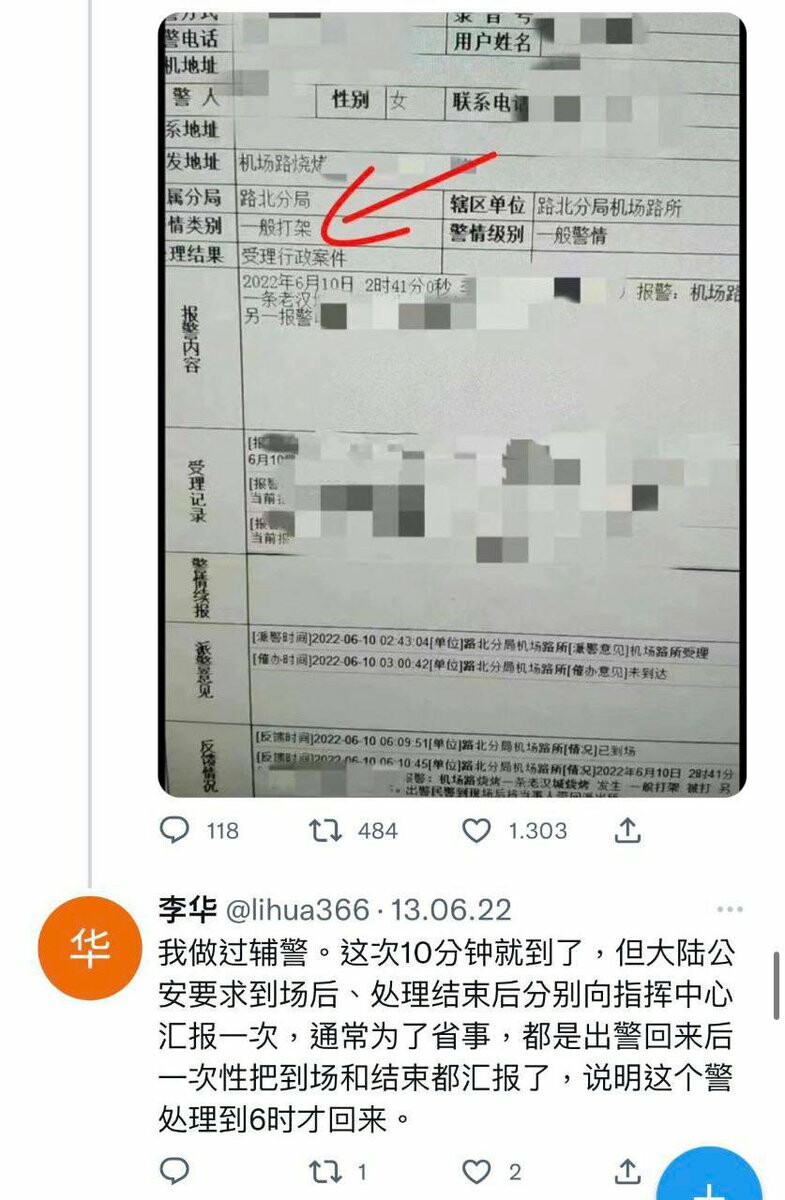Share 李华's tweet

click(627, 1171)
